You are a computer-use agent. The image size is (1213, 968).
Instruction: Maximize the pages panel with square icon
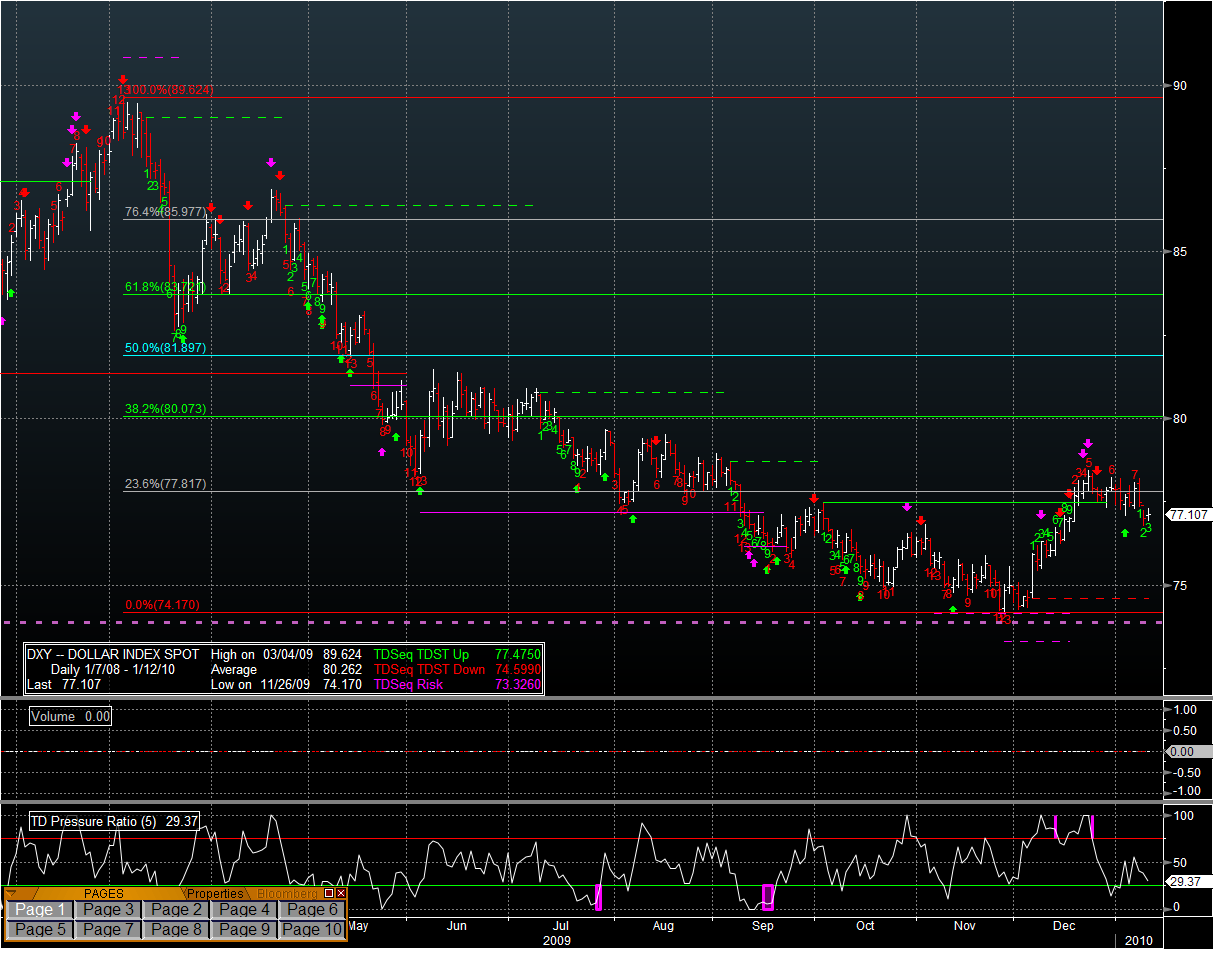coord(329,893)
